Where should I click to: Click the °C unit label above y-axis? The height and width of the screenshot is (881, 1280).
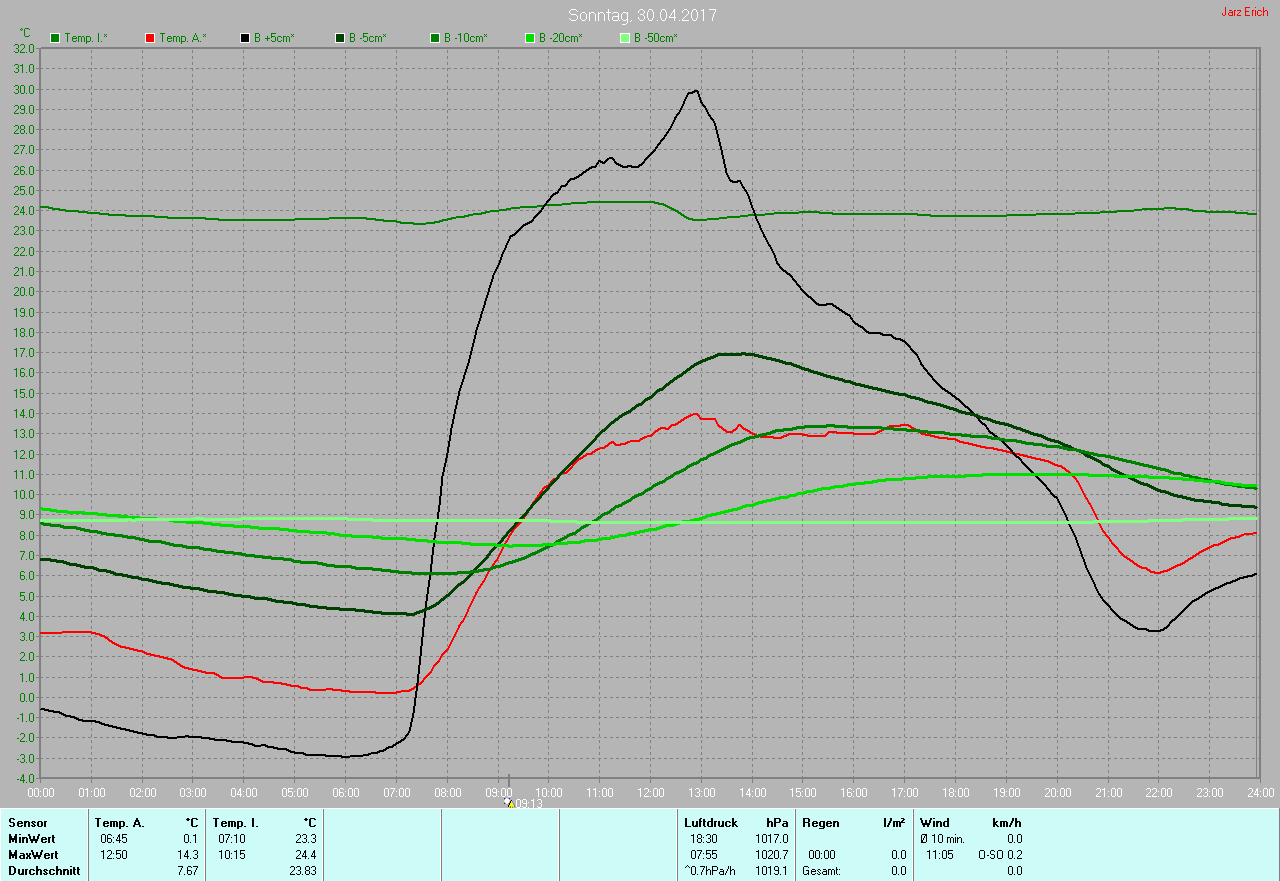(x=25, y=33)
